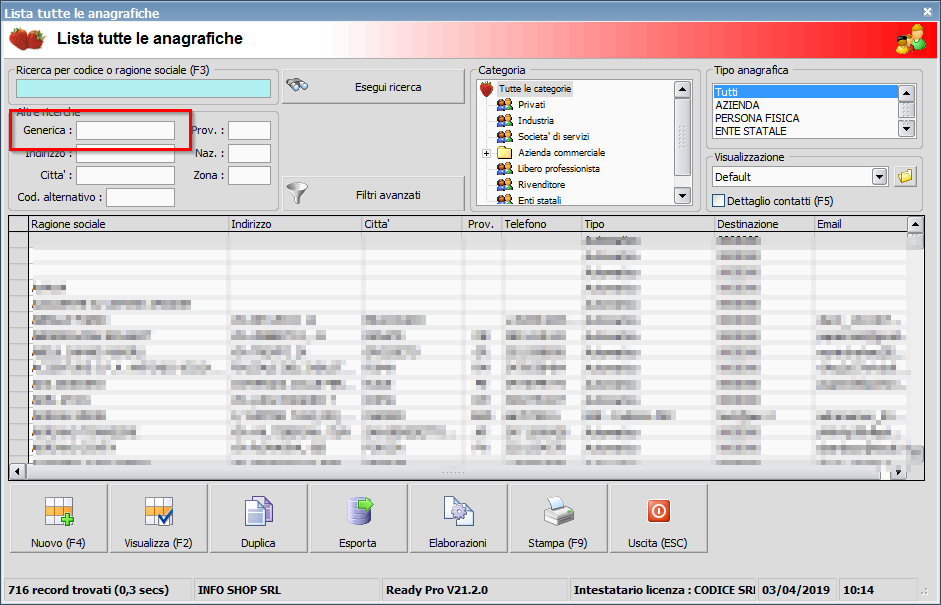941x605 pixels.
Task: Open the Visualizzazione Default dropdown arrow
Action: (879, 176)
